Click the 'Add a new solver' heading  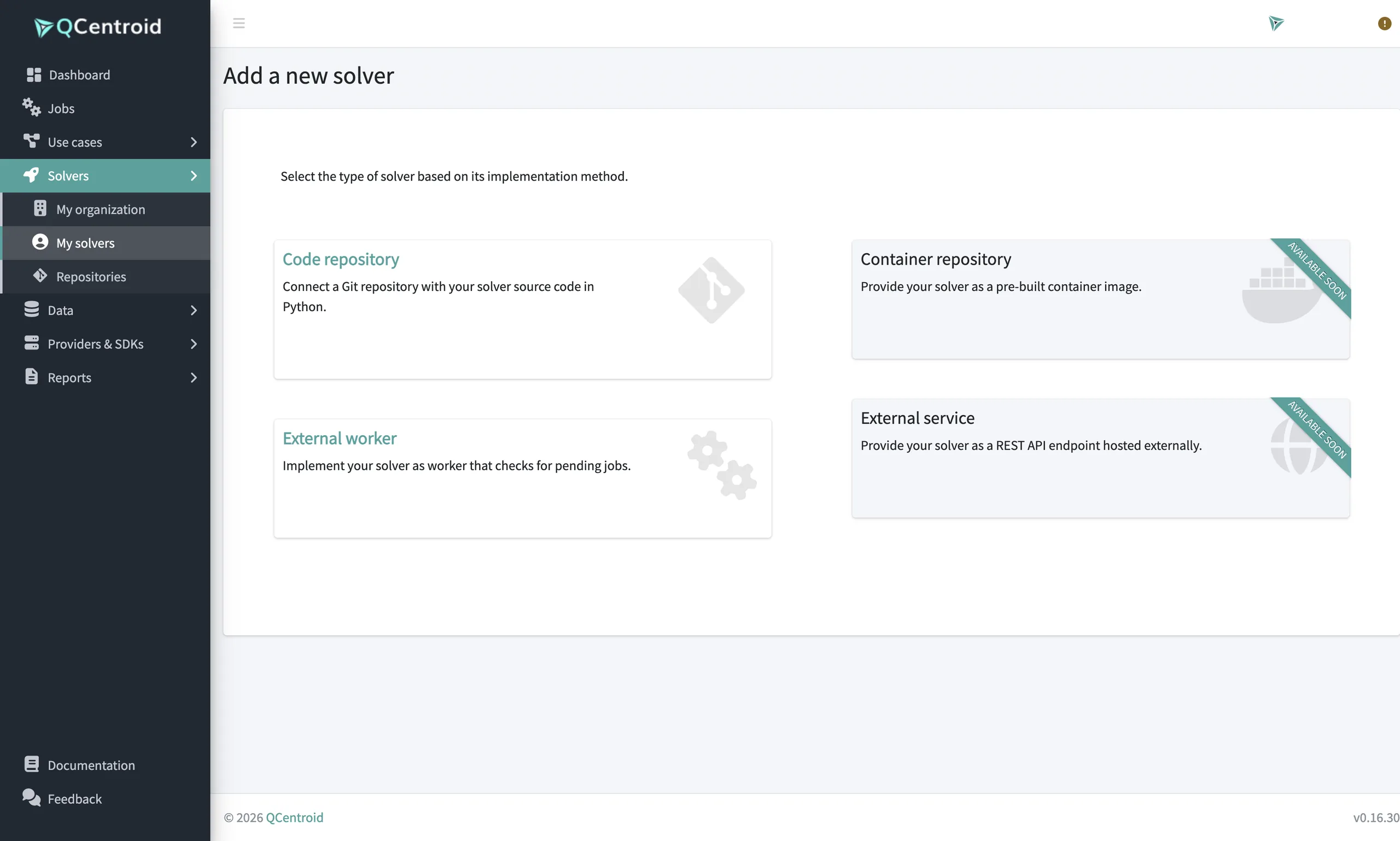click(x=308, y=75)
